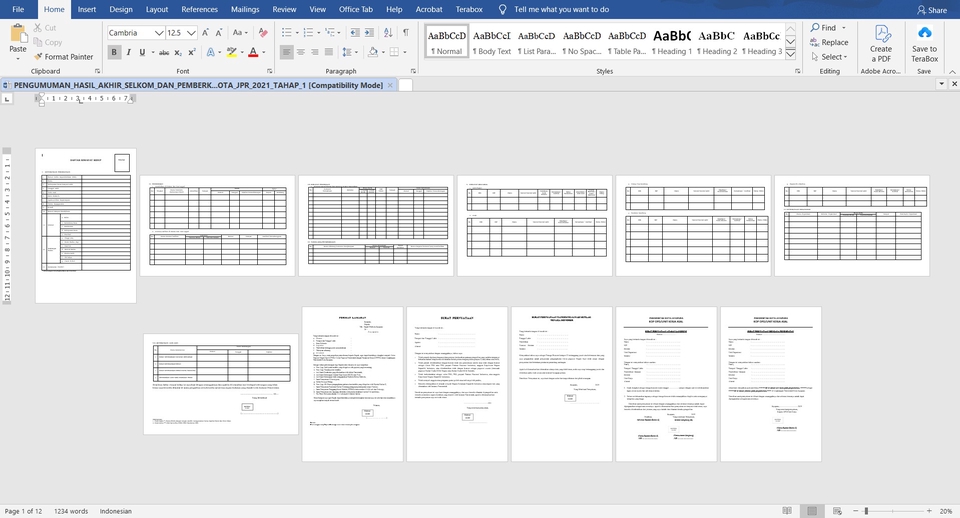Click the Replace button
Screen dimensions: 960x518
pyautogui.click(x=829, y=42)
